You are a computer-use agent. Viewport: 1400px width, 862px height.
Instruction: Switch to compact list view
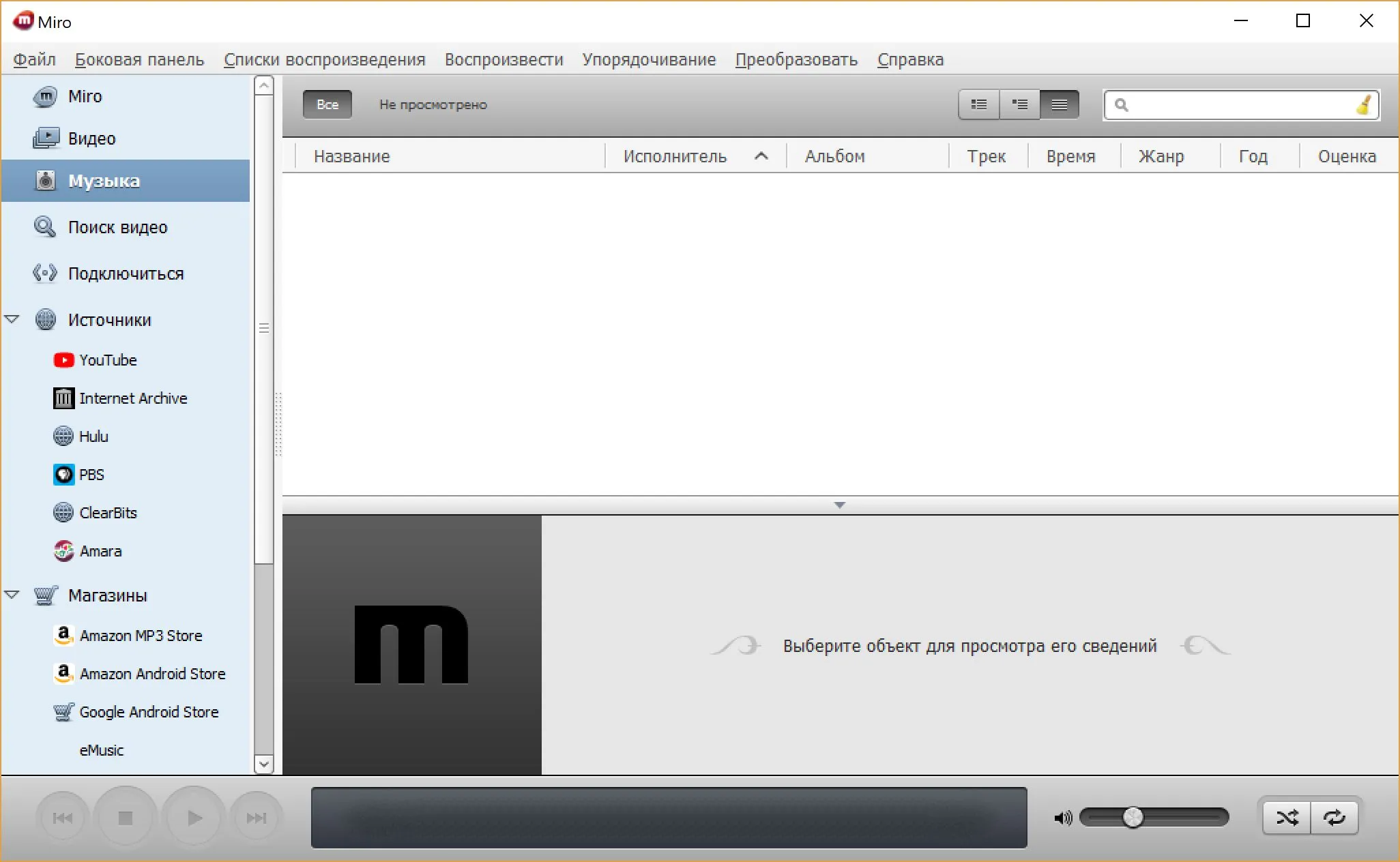[1060, 104]
